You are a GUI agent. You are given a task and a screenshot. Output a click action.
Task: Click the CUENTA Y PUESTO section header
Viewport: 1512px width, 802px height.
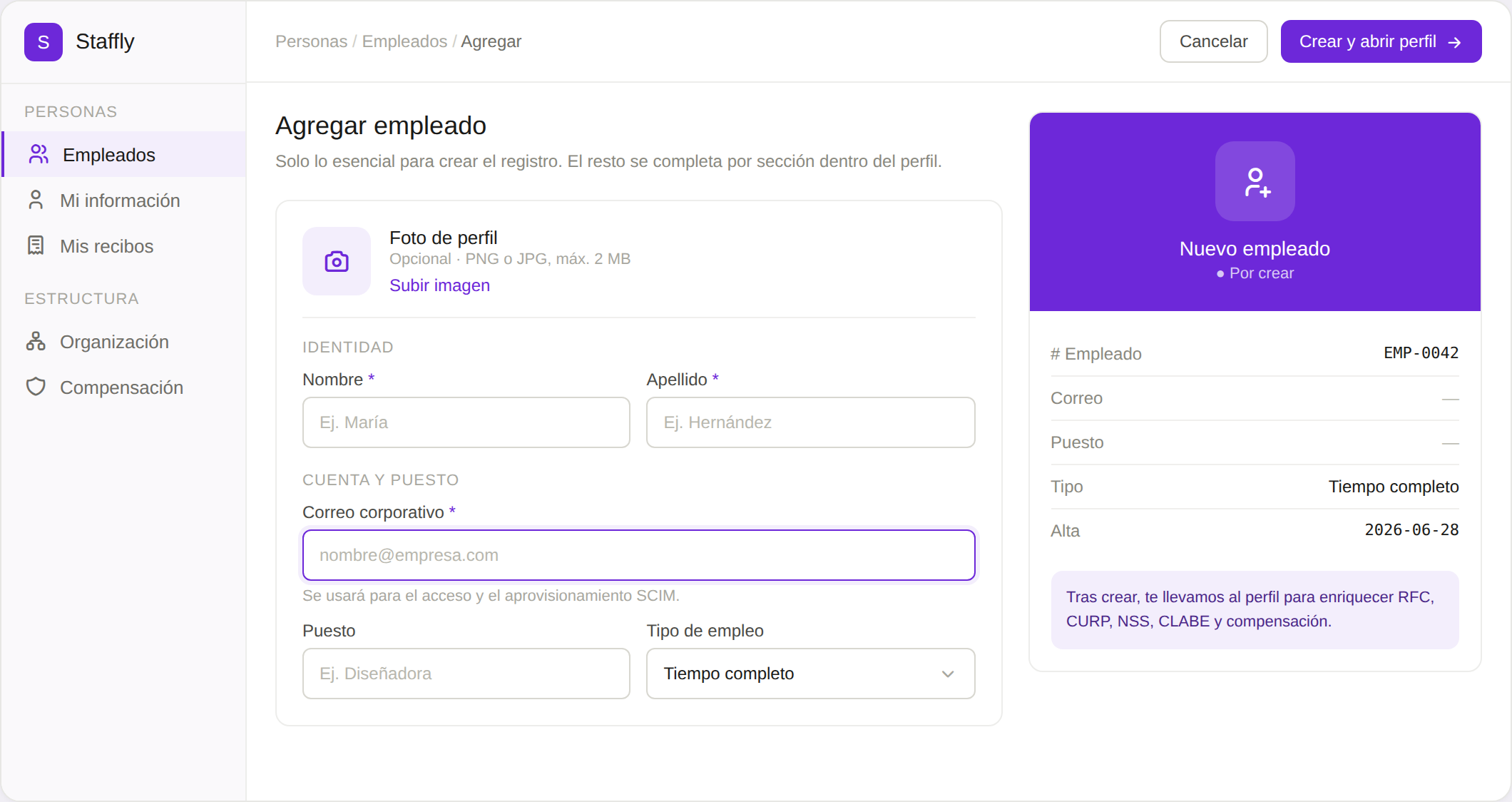(380, 480)
